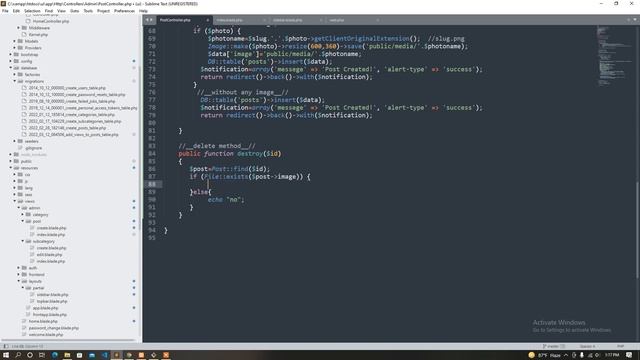Viewport: 640px width, 360px height.
Task: Switch to the PostController.php tab
Action: [176, 20]
